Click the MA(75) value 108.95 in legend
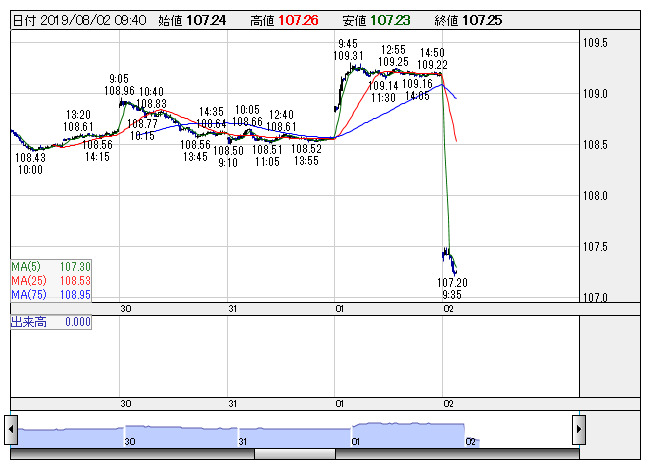 (x=75, y=295)
